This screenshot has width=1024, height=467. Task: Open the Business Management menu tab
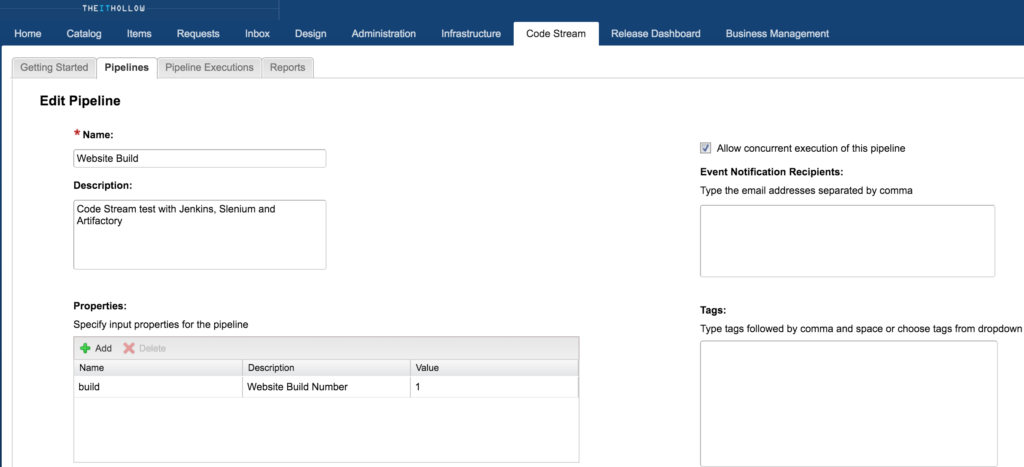[777, 33]
